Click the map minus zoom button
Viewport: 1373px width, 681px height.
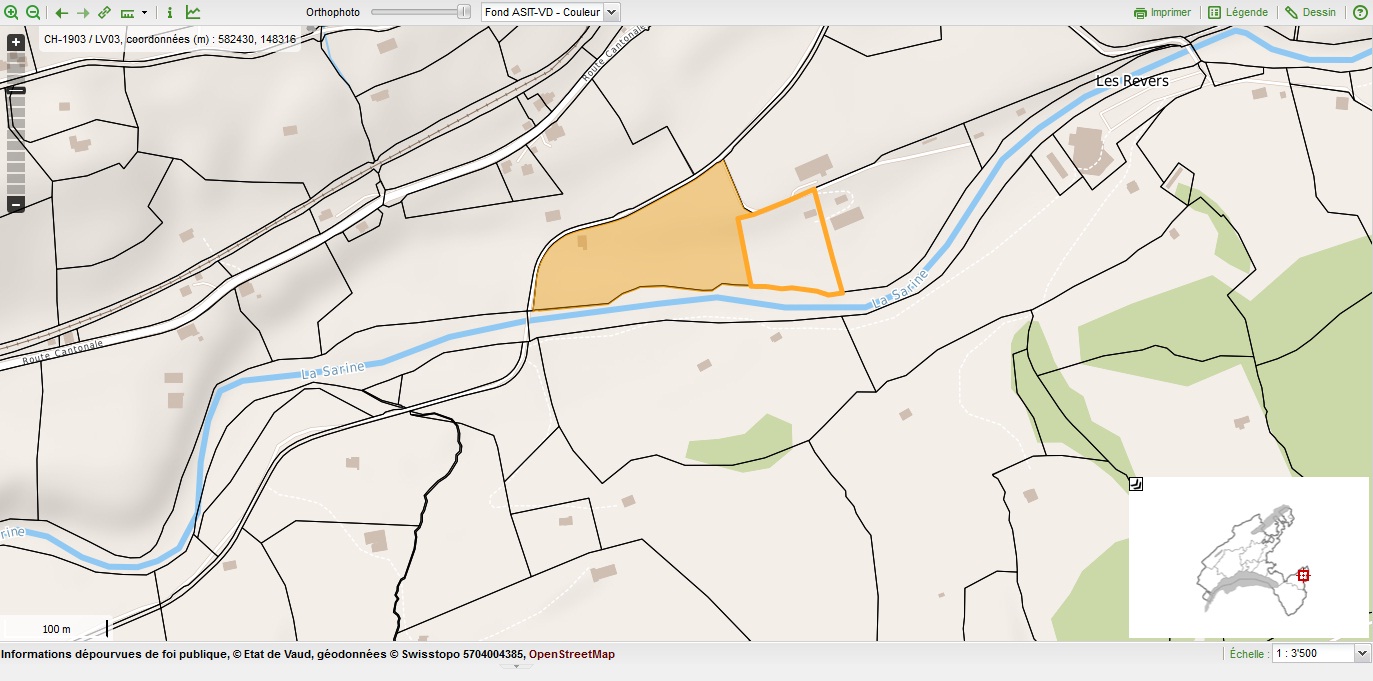[x=16, y=205]
